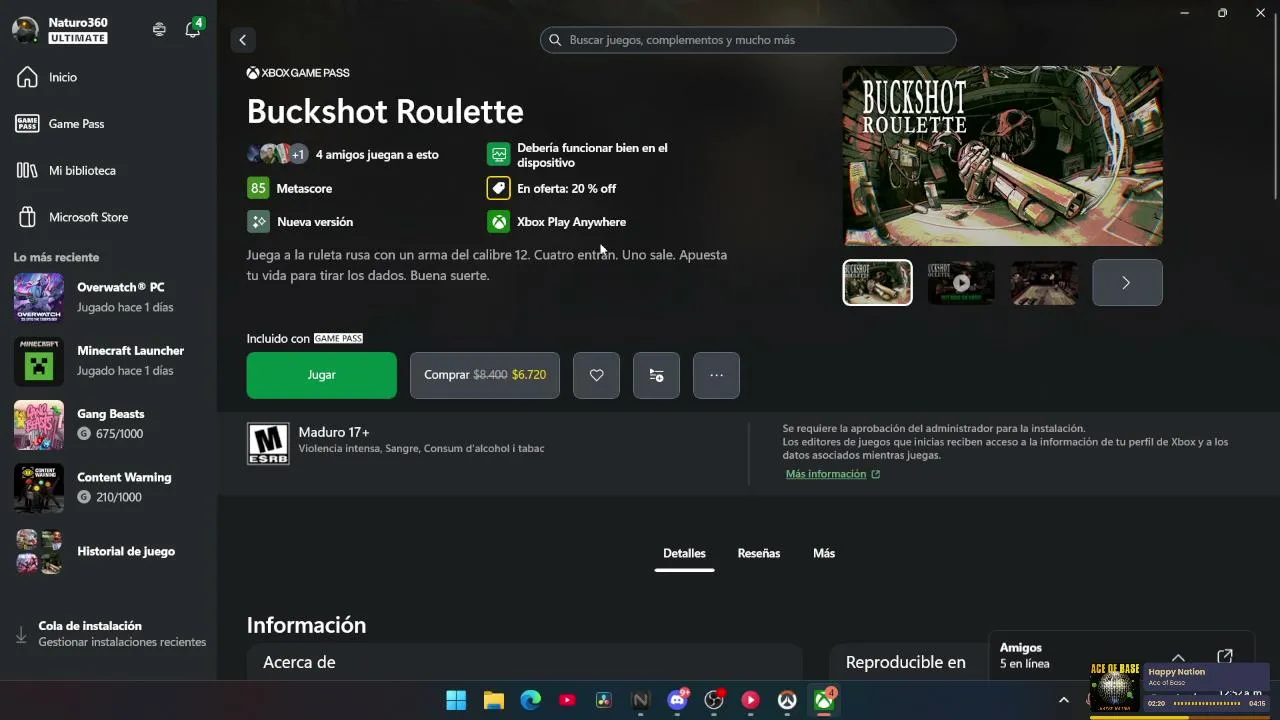This screenshot has height=720, width=1280.
Task: Expand the Amigos panel with the chevron
Action: point(1178,657)
